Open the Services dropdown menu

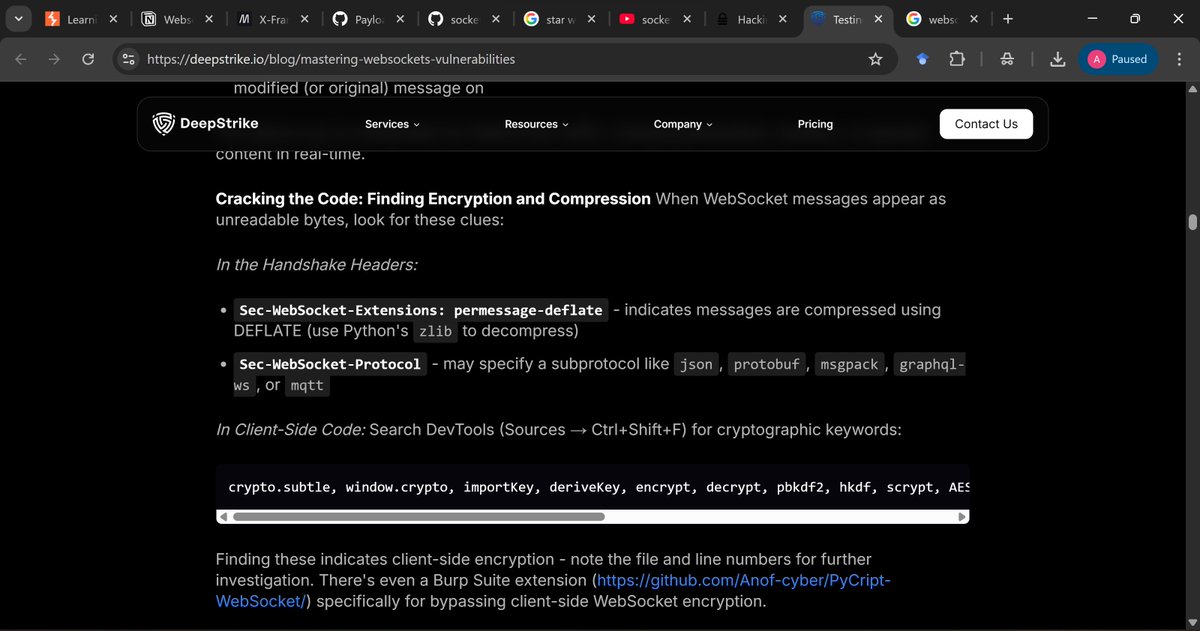point(391,124)
